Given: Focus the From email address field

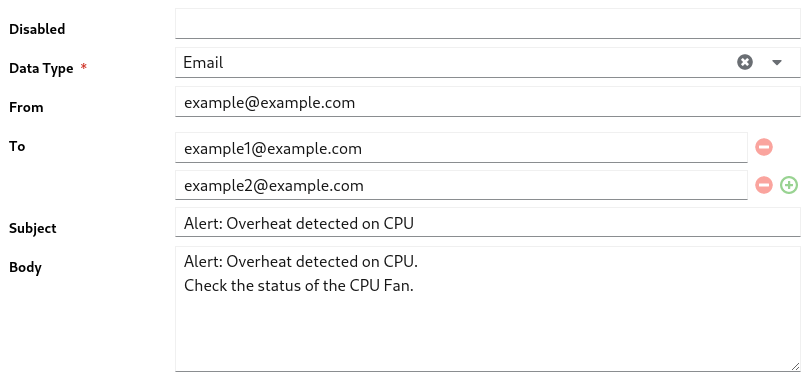Looking at the screenshot, I should pyautogui.click(x=488, y=102).
